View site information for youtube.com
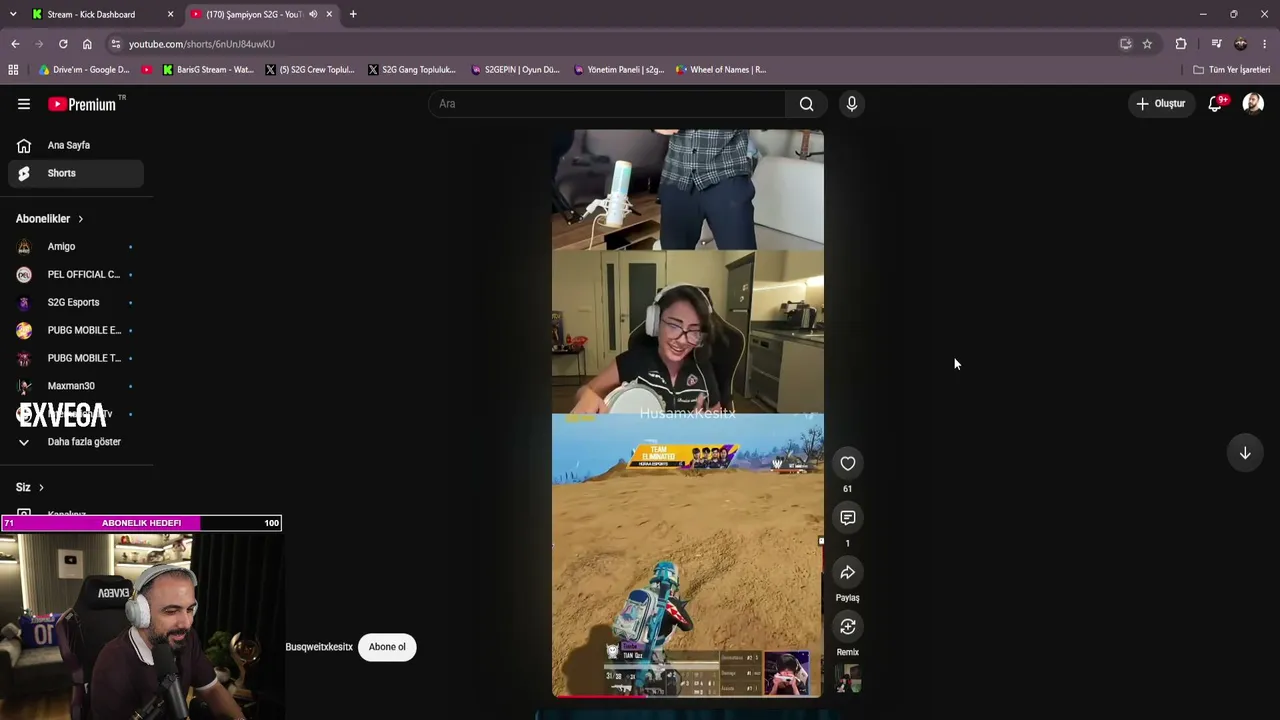This screenshot has width=1280, height=720. [x=116, y=44]
